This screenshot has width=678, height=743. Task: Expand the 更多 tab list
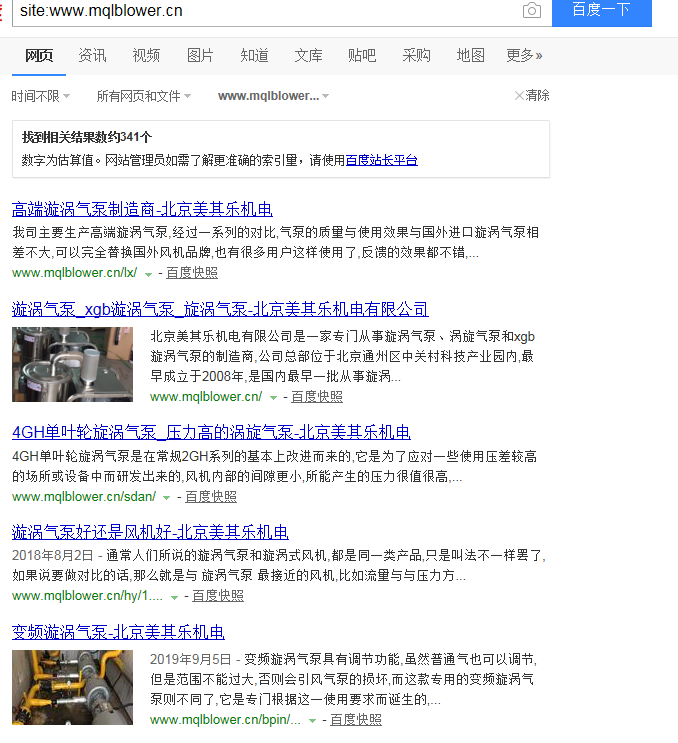click(524, 56)
